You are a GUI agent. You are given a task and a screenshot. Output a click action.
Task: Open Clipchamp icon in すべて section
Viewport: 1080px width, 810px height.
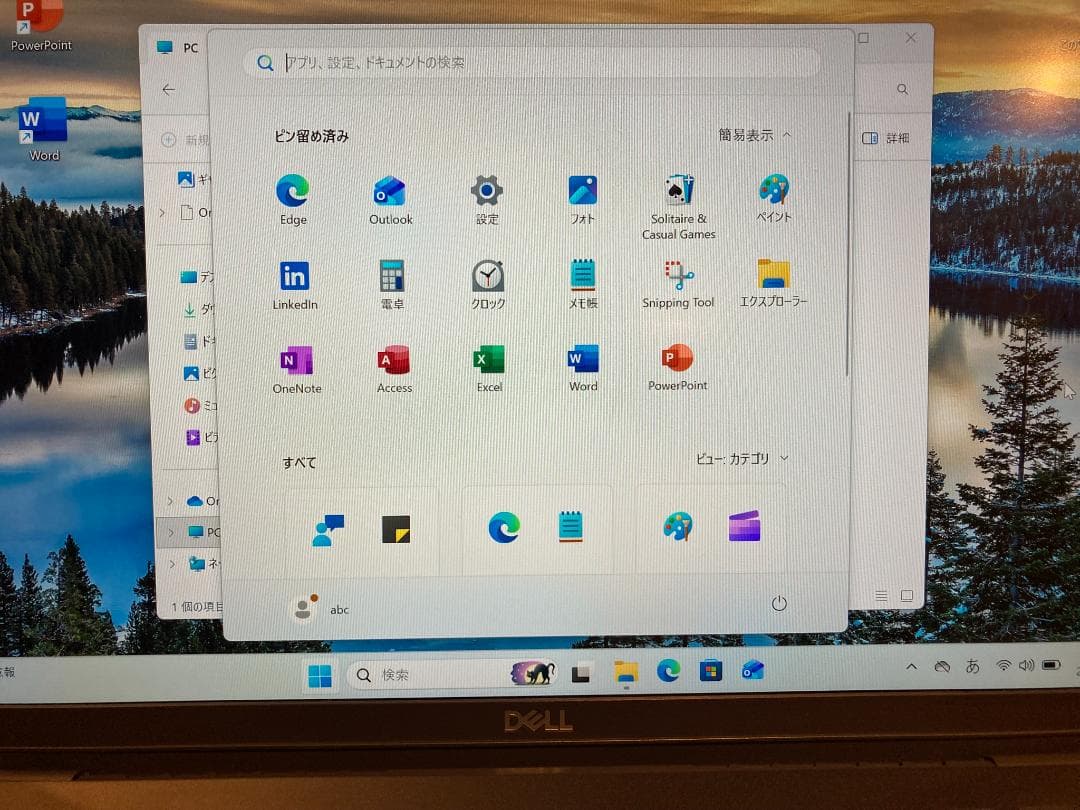(745, 526)
